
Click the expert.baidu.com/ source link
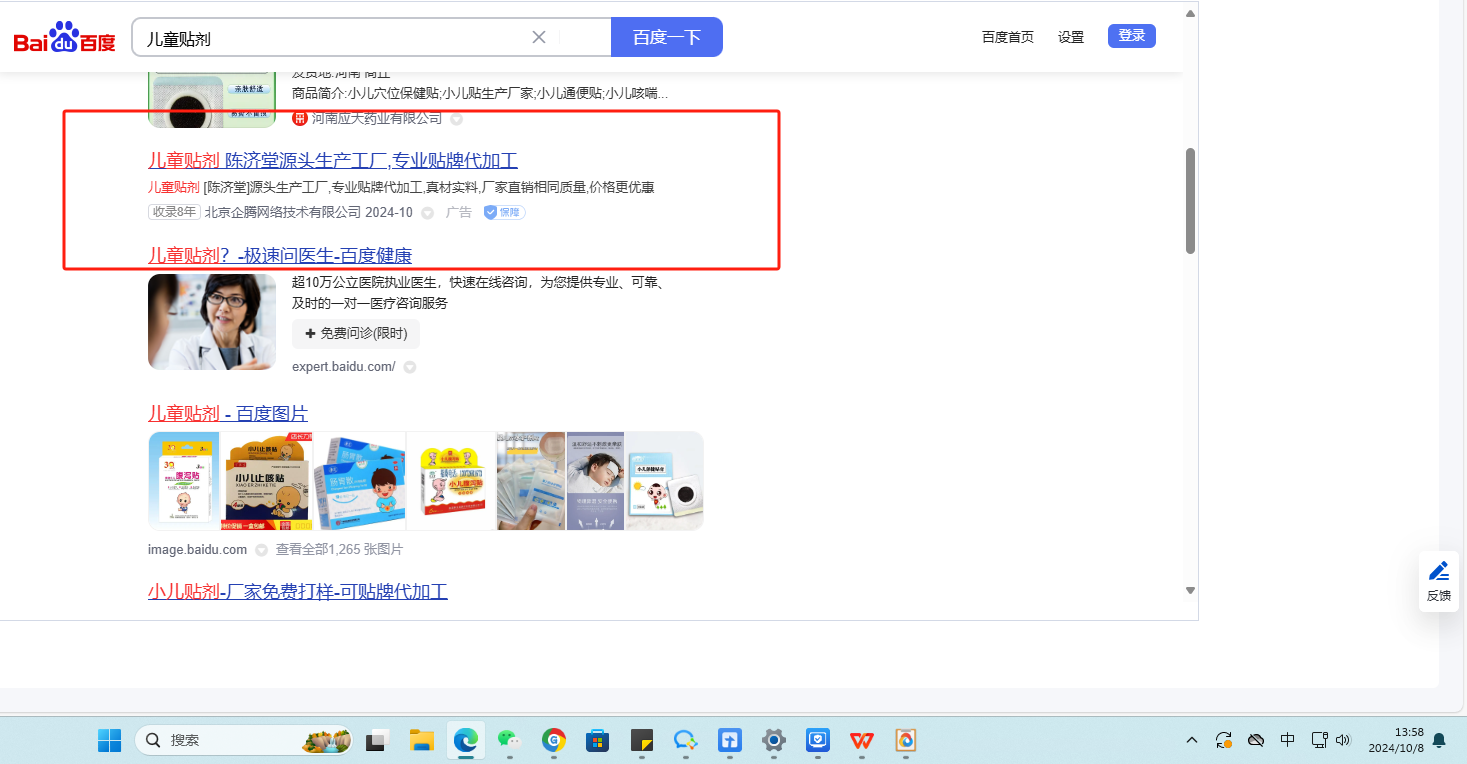coord(344,367)
